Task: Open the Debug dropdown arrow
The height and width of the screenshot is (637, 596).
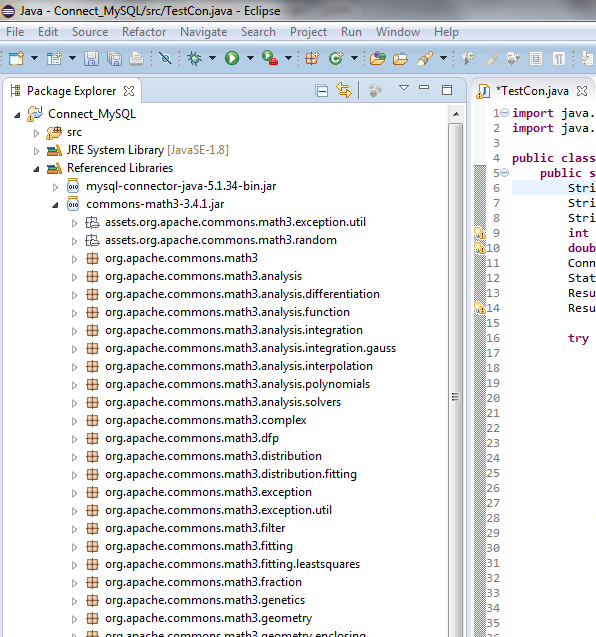Action: (x=212, y=58)
